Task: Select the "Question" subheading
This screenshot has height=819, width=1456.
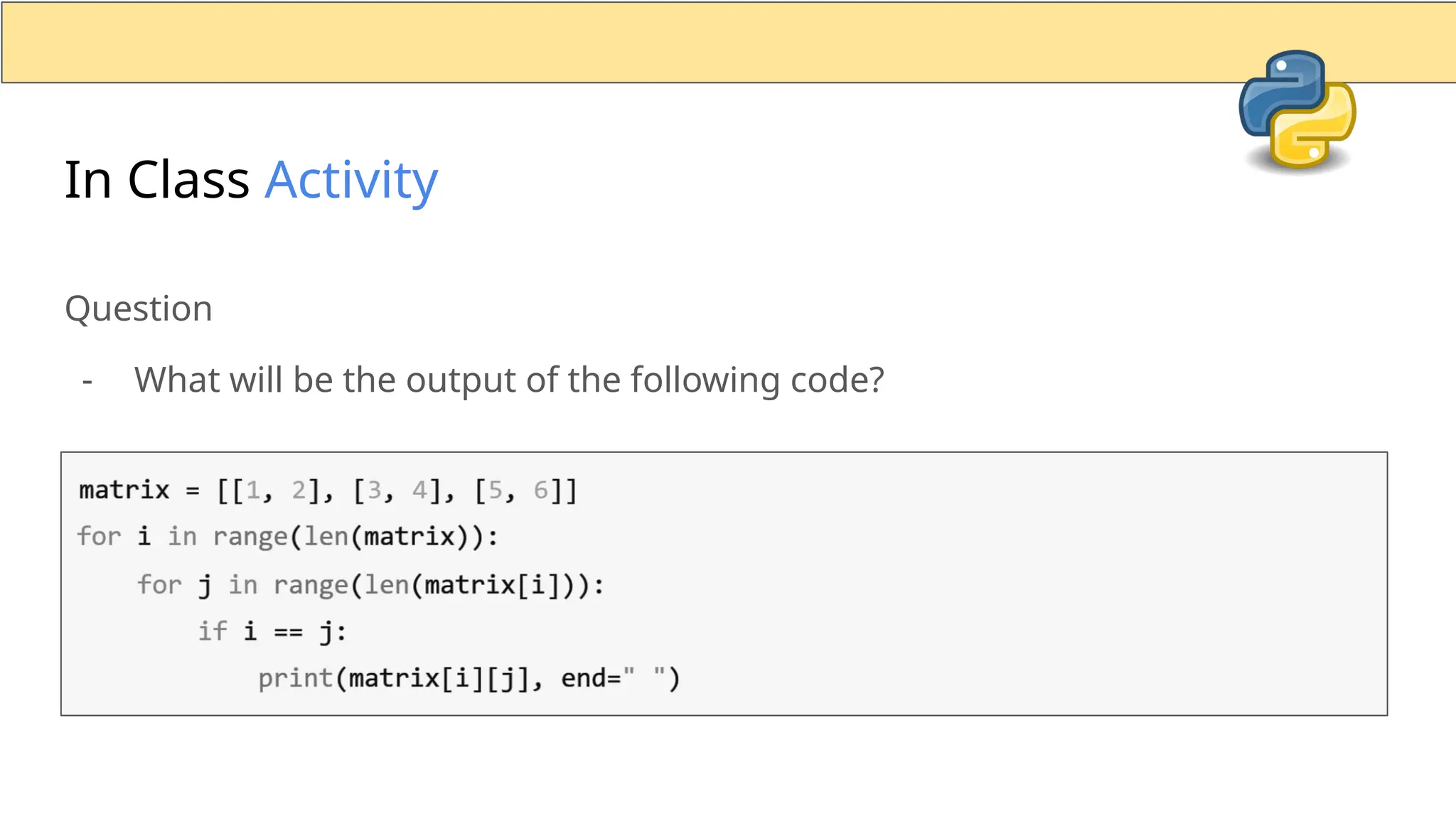Action: (139, 309)
